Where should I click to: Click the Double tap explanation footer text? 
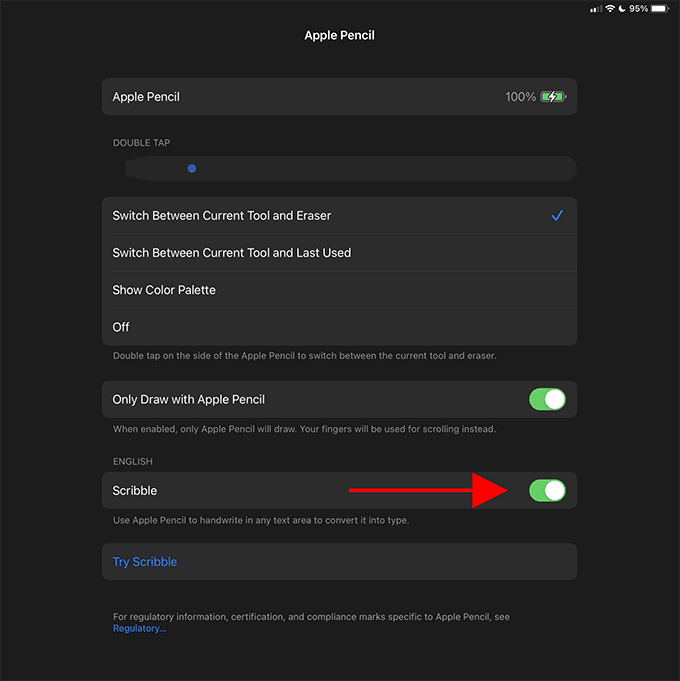[x=304, y=355]
